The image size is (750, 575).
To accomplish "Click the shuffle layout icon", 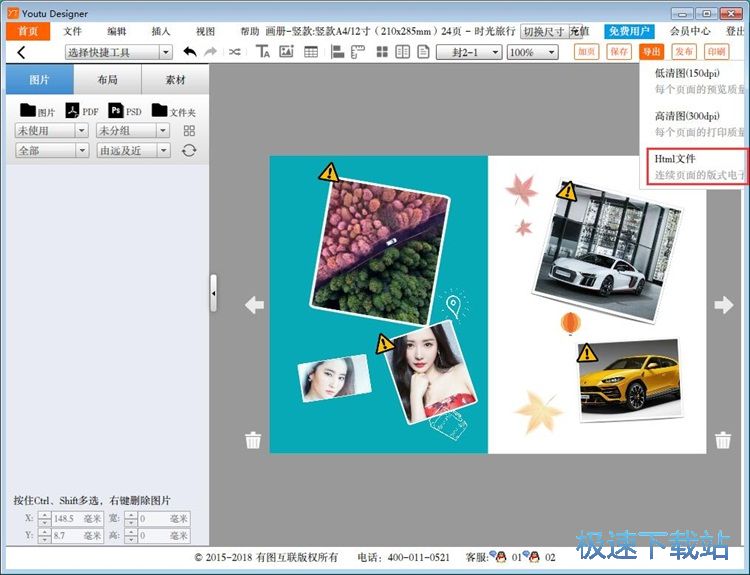I will click(x=235, y=52).
